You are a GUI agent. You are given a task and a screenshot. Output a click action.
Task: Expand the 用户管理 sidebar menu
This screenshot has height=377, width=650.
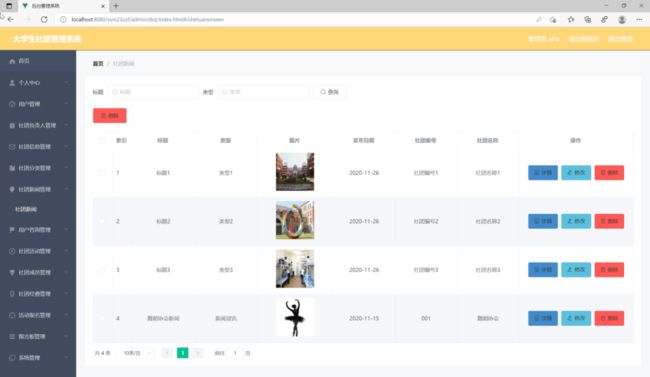(x=38, y=104)
